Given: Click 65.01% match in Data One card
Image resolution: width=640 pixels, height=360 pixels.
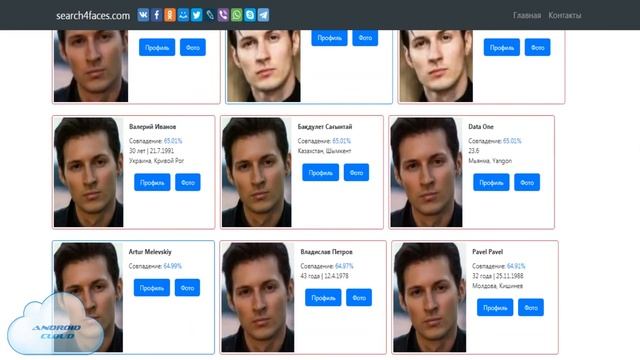Looking at the screenshot, I should (512, 141).
